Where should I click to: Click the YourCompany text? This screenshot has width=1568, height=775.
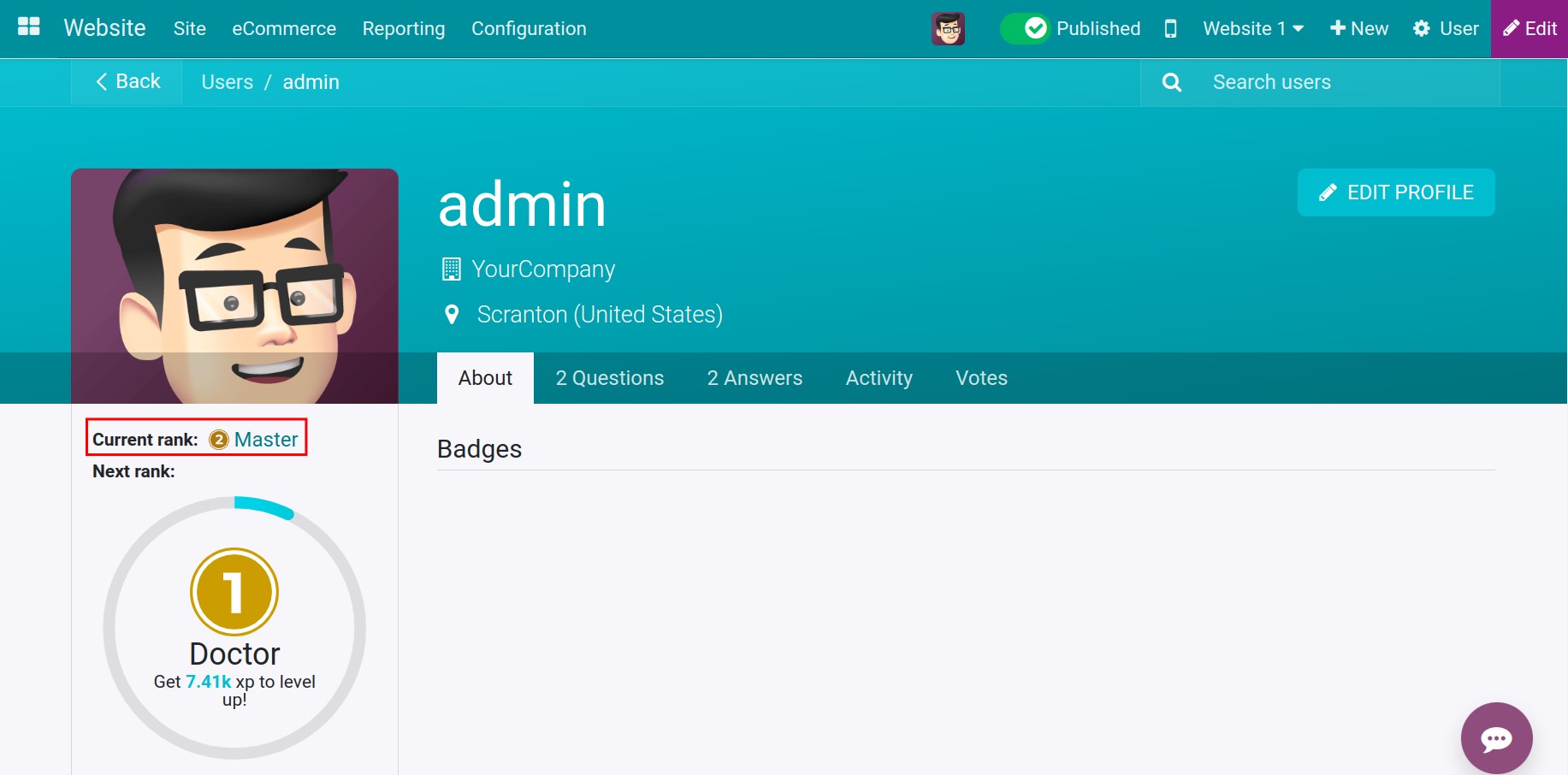(x=543, y=269)
